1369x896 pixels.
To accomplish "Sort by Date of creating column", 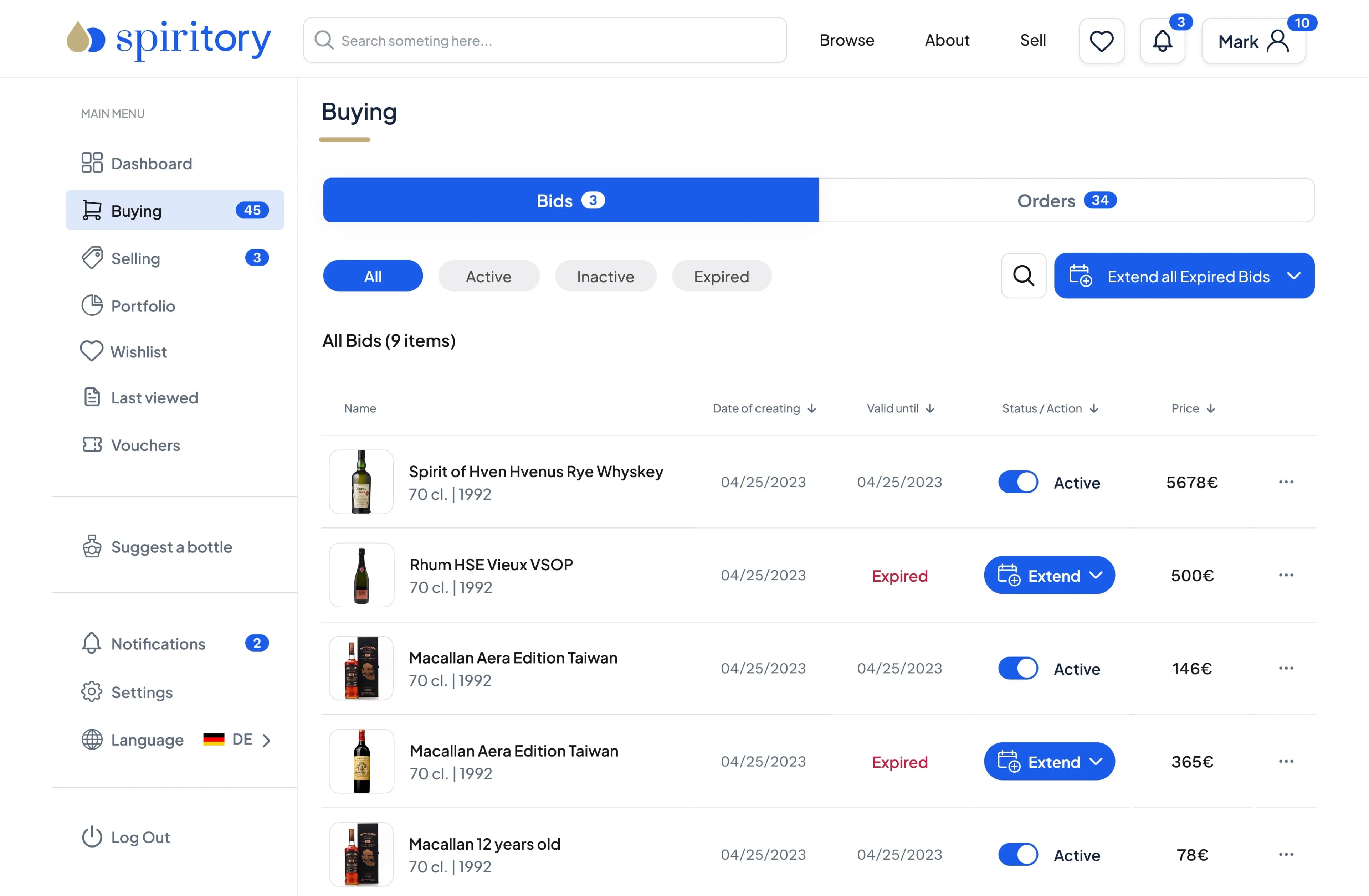I will [x=764, y=408].
